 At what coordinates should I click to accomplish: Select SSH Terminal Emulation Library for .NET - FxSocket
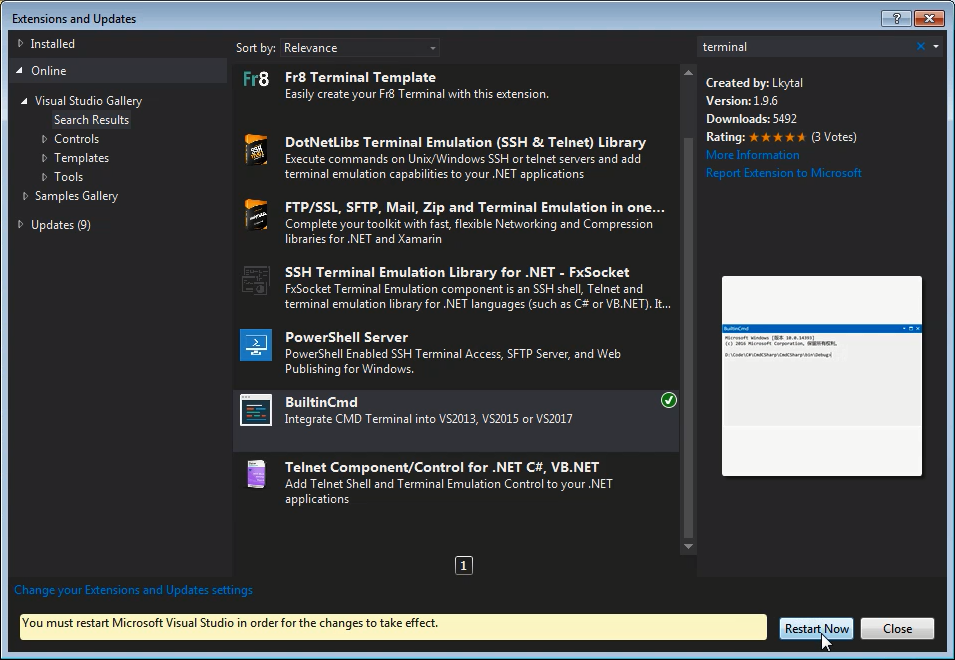457,272
